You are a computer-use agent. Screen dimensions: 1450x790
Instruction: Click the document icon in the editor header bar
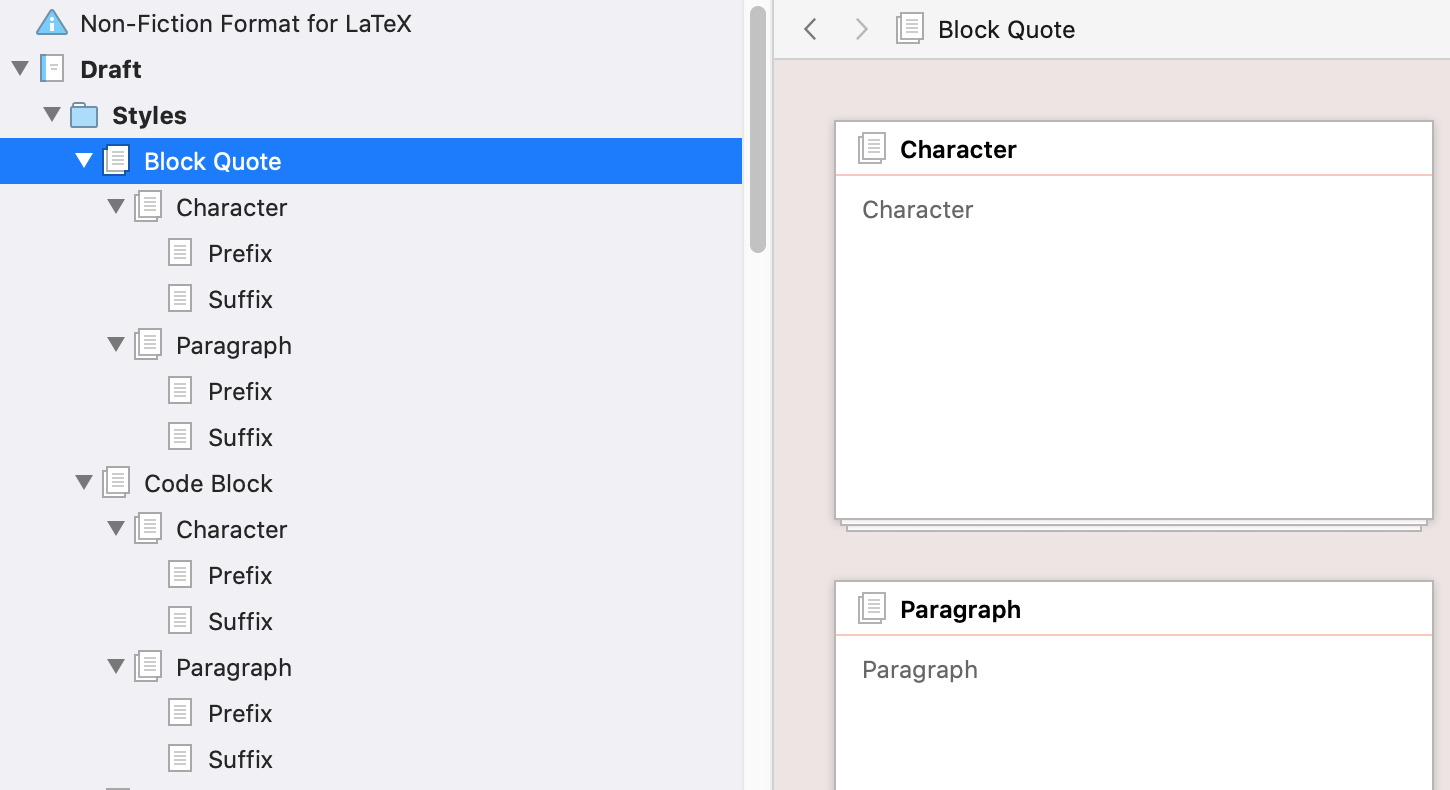point(910,29)
